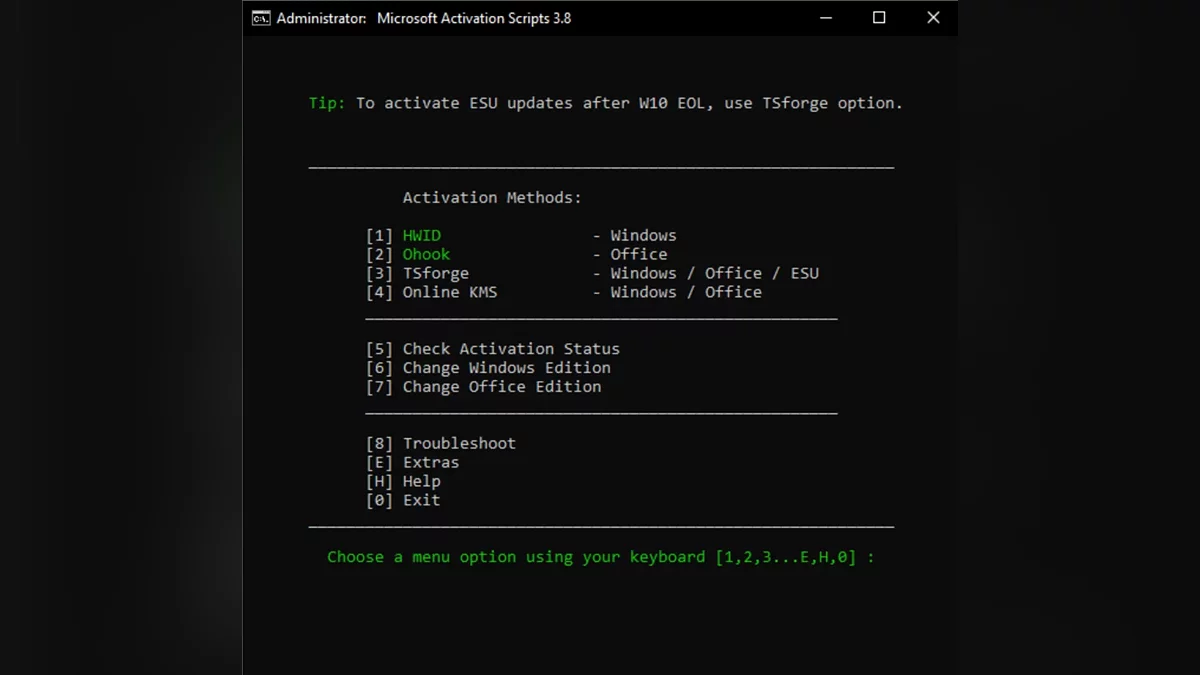Open the Troubleshoot menu option
Image resolution: width=1200 pixels, height=675 pixels.
tap(458, 444)
